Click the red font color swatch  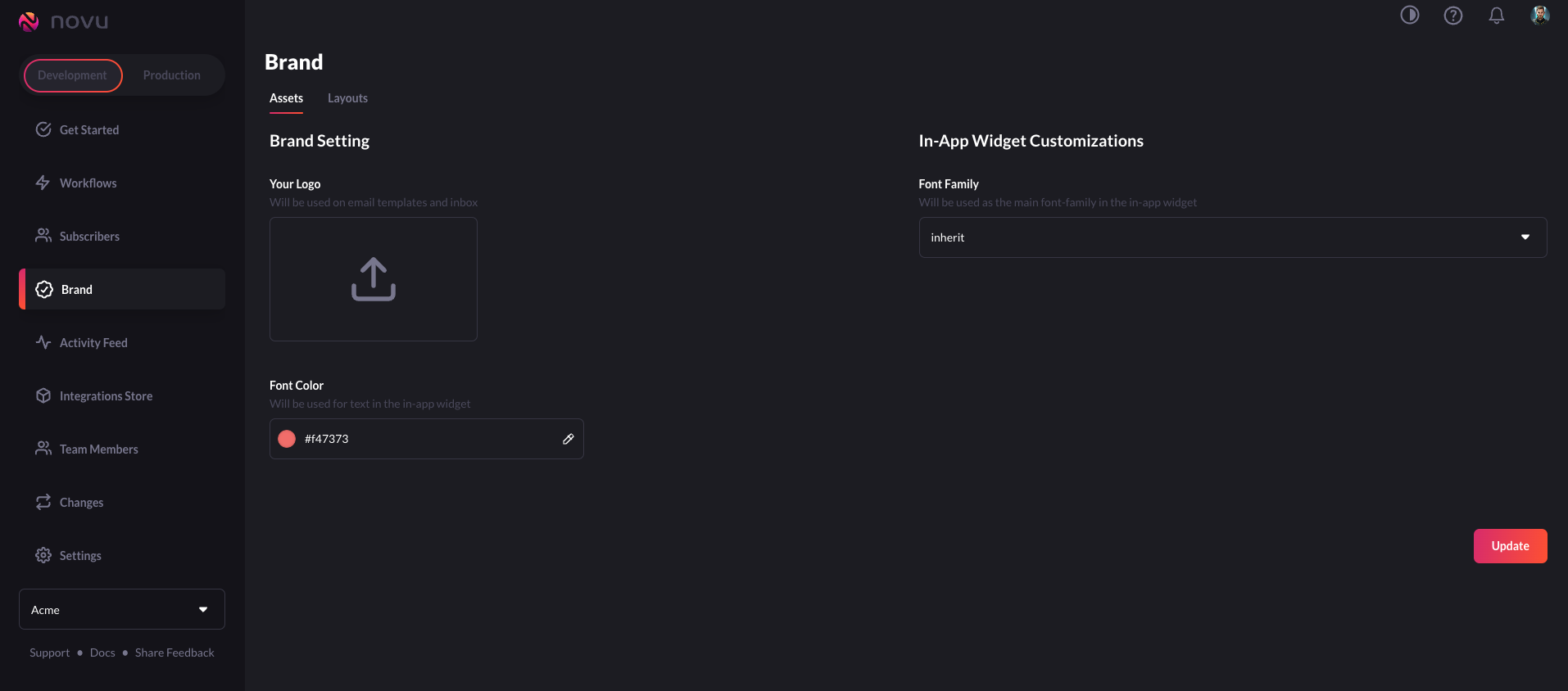(287, 439)
